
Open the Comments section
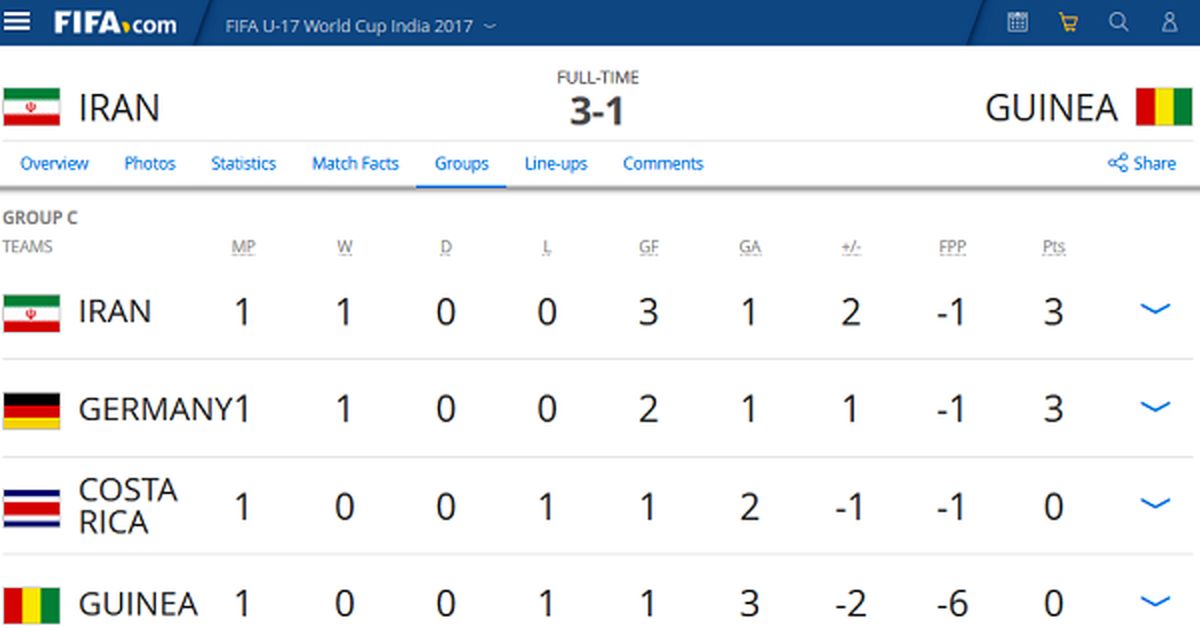tap(663, 163)
